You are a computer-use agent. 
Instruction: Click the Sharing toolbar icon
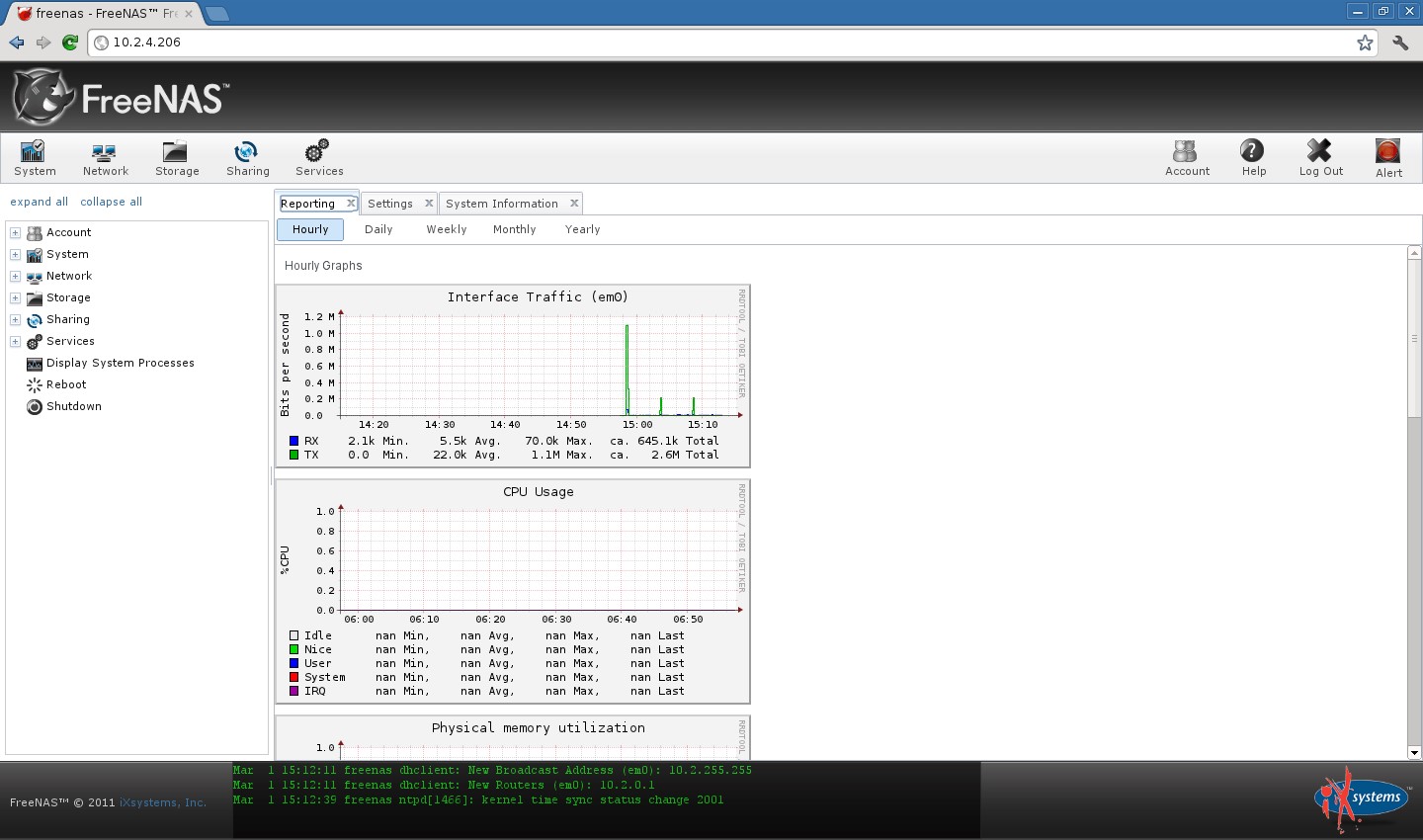pyautogui.click(x=247, y=156)
